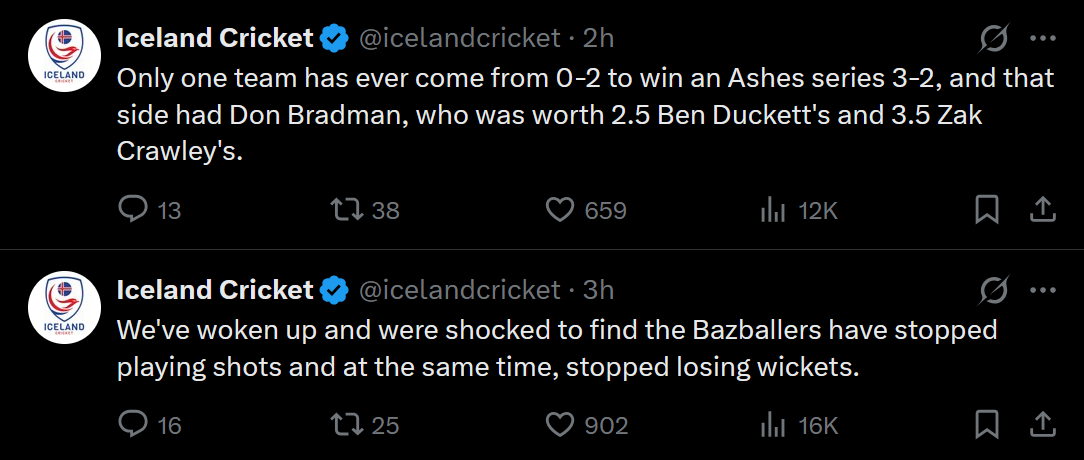Share the Bazballers tweet
This screenshot has height=460, width=1084.
coord(1041,425)
